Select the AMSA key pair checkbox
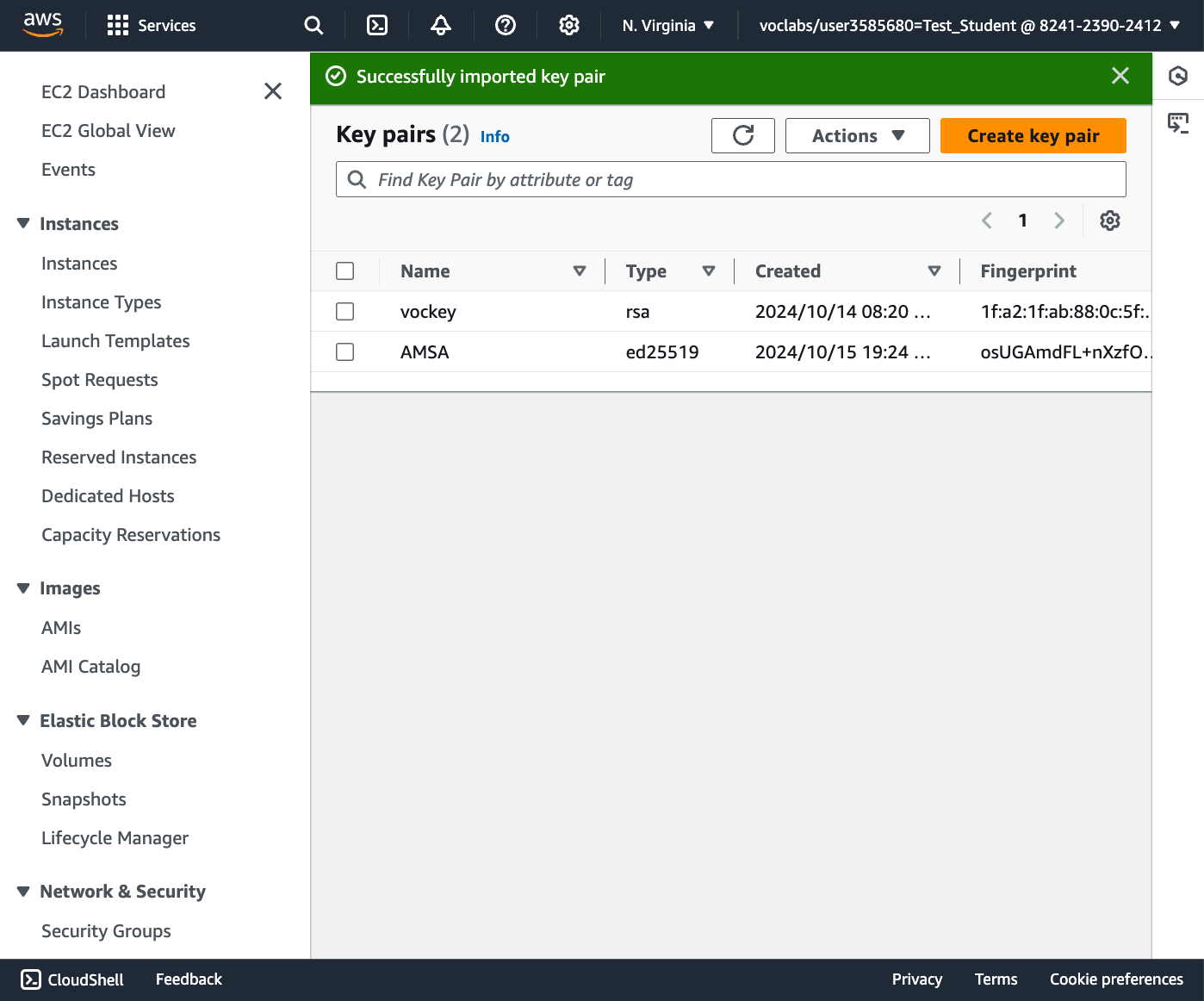Screen dimensions: 1204x1001 coord(345,352)
